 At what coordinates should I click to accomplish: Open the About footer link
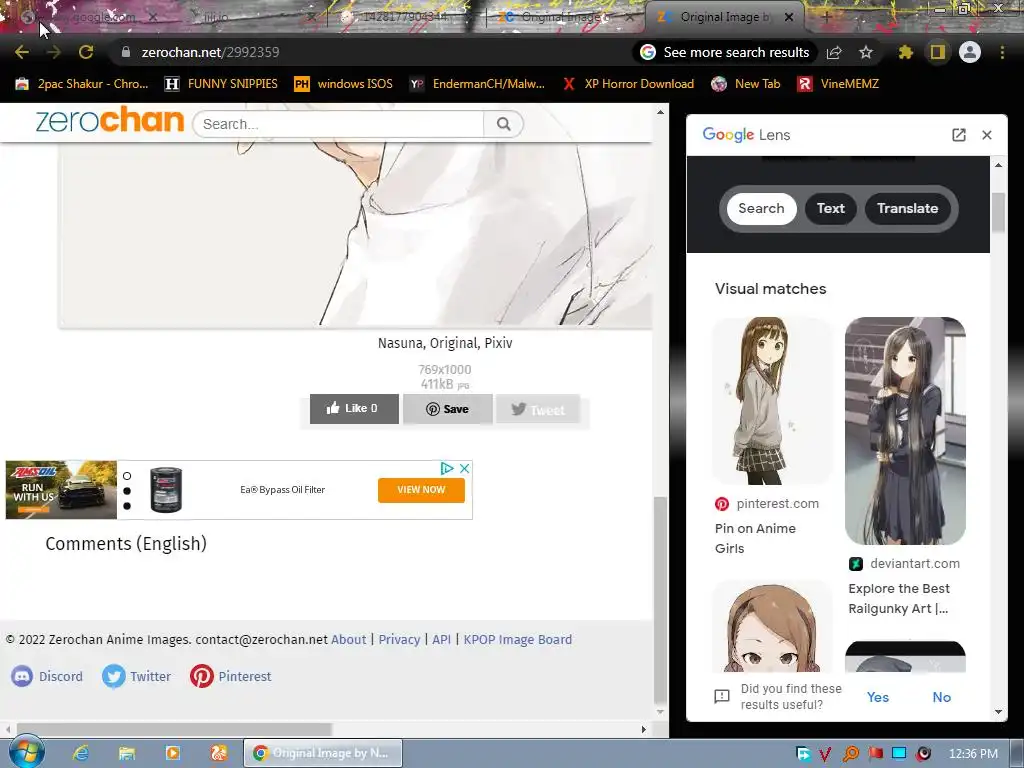click(x=349, y=639)
